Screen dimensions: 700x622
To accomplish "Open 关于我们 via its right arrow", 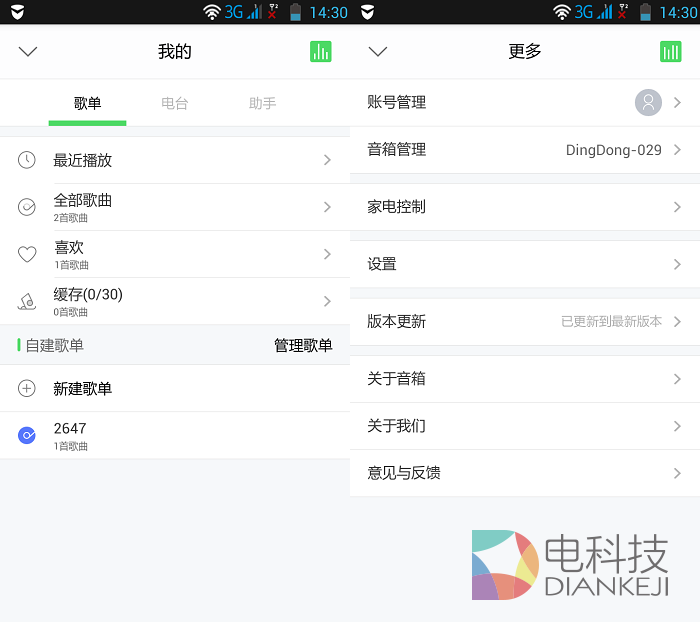I will coord(677,426).
